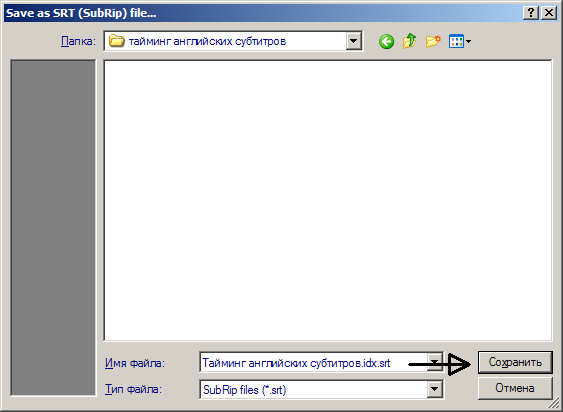Viewport: 563px width, 412px height.
Task: Expand the small arrow beside Views icon
Action: pos(468,42)
